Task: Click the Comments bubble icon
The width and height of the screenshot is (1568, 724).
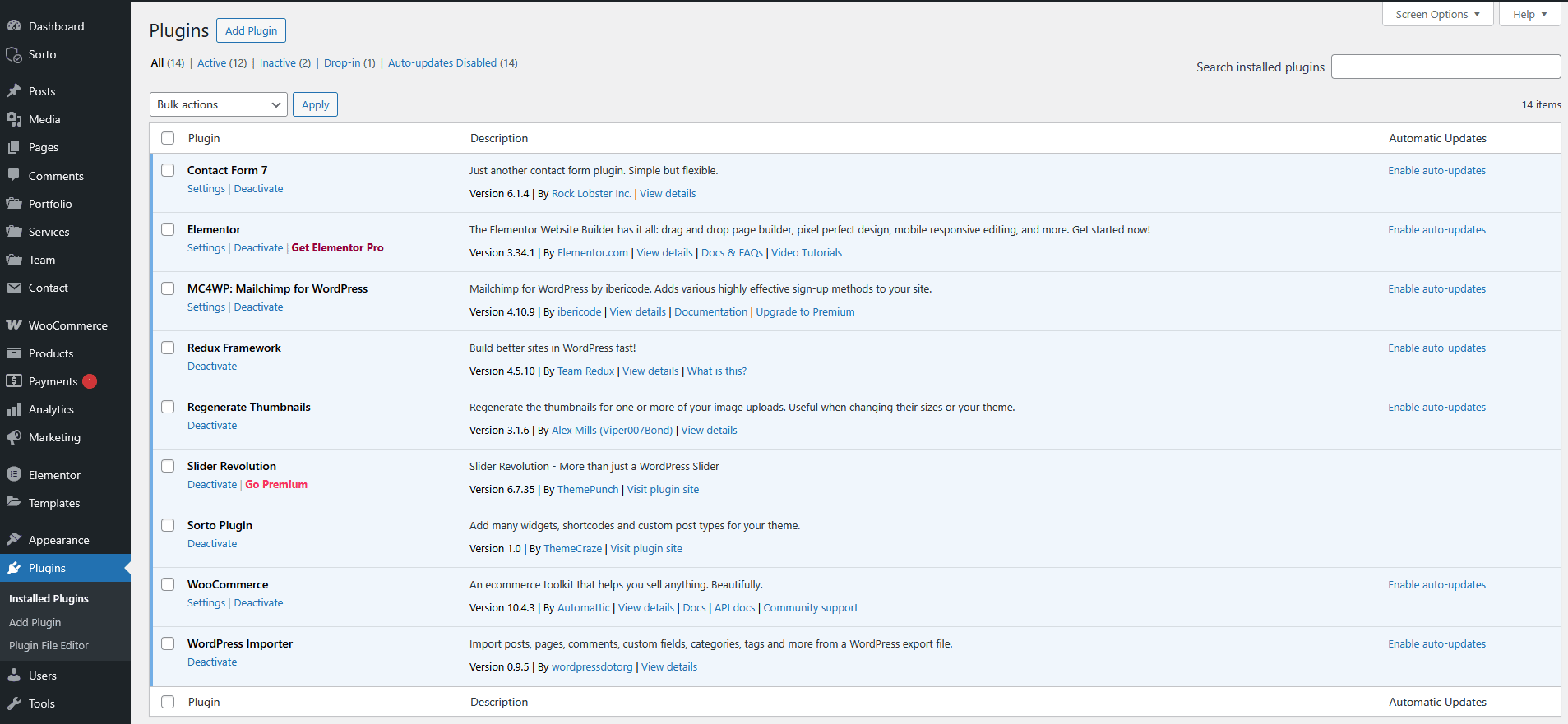Action: pyautogui.click(x=14, y=175)
